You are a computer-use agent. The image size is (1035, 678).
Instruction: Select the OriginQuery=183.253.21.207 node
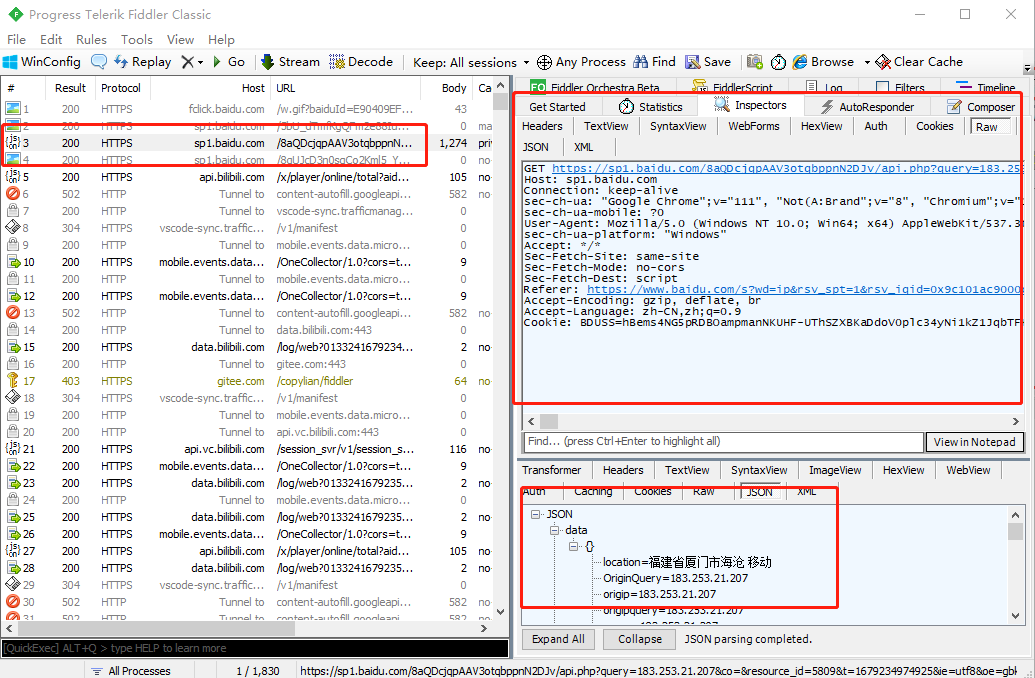click(675, 578)
